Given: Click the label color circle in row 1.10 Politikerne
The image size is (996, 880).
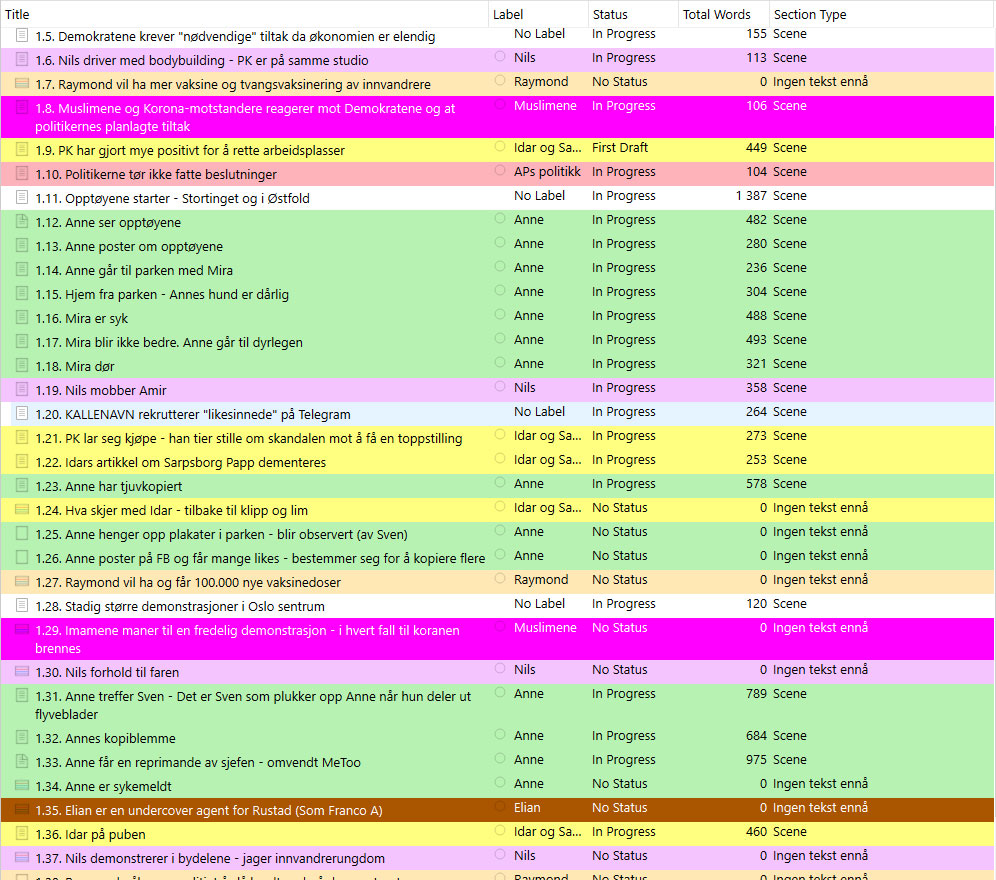Looking at the screenshot, I should tap(500, 171).
